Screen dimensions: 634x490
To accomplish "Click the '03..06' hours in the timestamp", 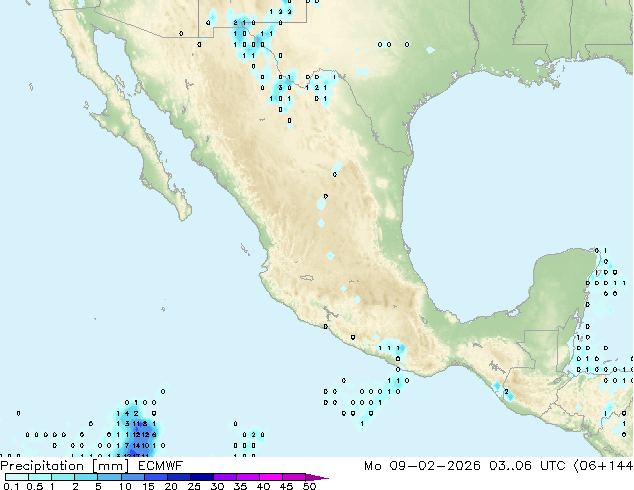I will (511, 466).
